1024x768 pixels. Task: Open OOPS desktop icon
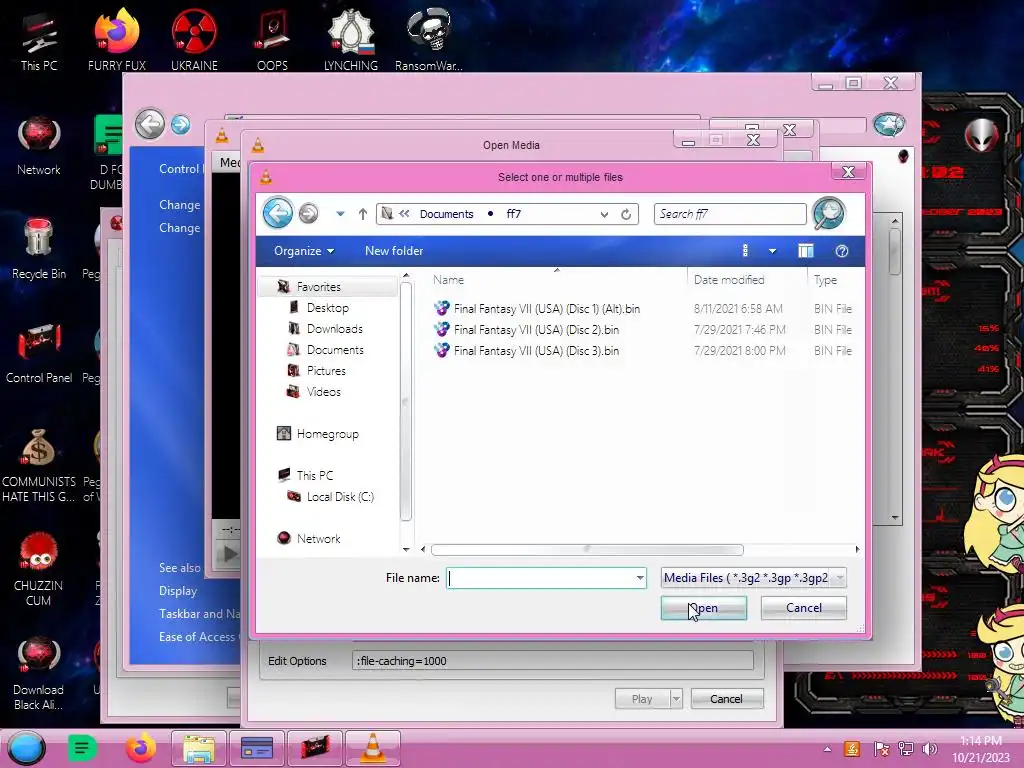pyautogui.click(x=272, y=40)
